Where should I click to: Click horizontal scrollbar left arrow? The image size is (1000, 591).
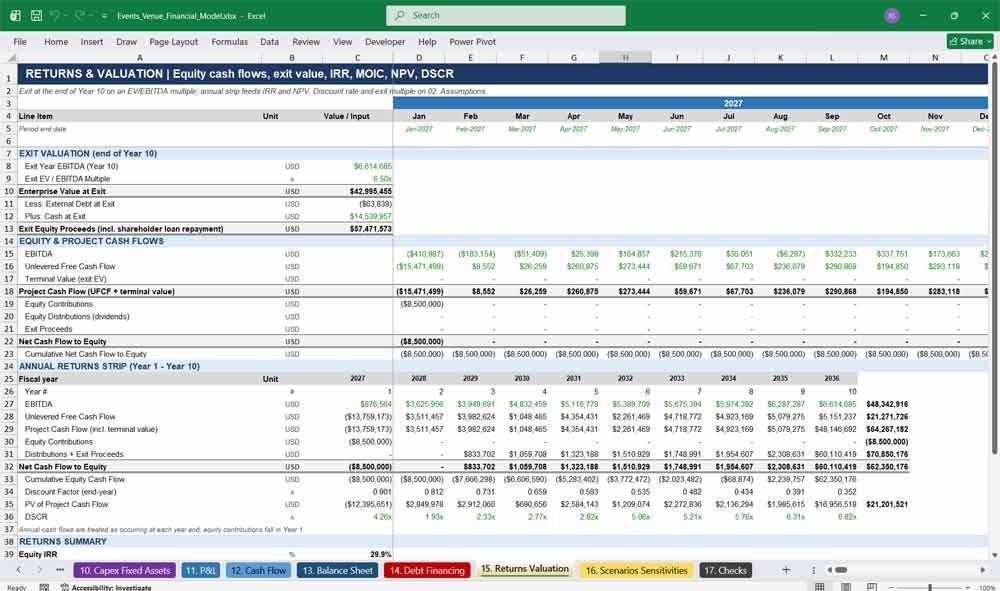point(829,570)
